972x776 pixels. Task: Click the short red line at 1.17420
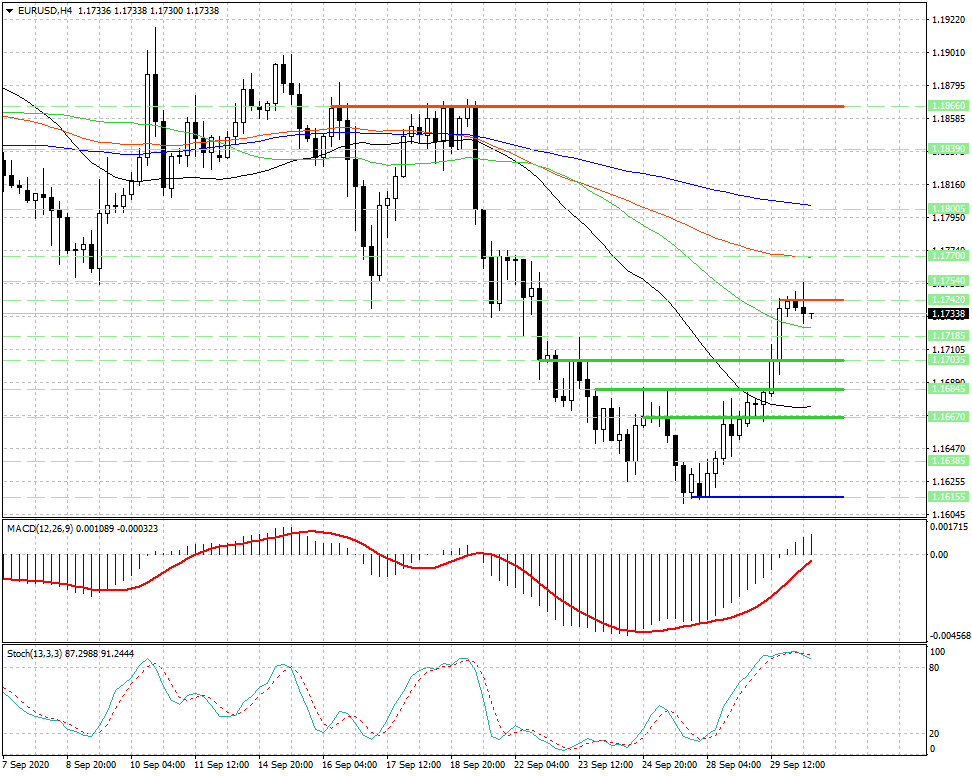click(x=811, y=300)
